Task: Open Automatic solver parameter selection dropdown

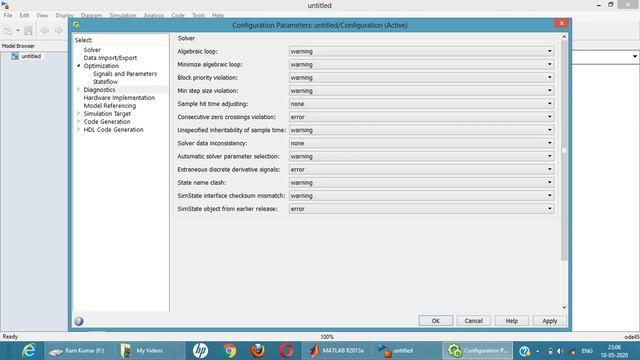Action: pos(421,156)
